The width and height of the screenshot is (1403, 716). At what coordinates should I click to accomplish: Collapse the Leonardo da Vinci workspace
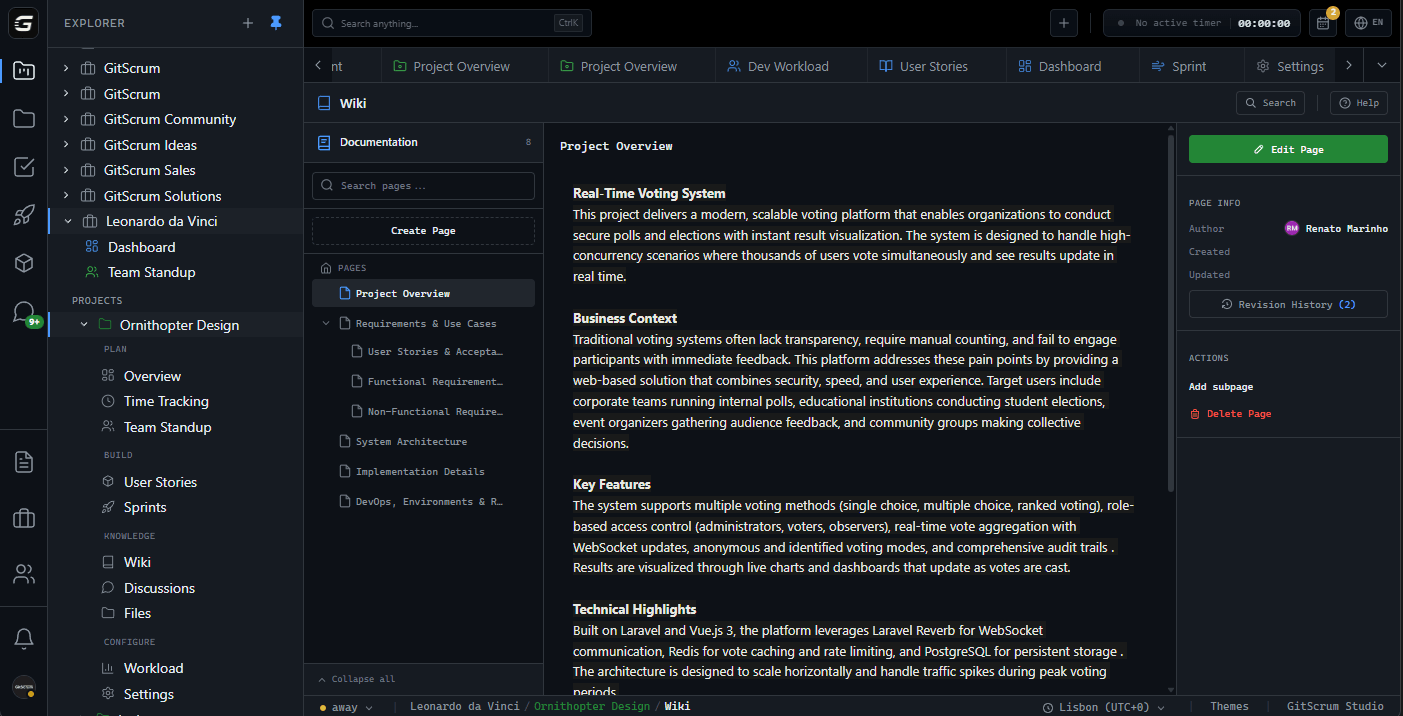point(68,222)
